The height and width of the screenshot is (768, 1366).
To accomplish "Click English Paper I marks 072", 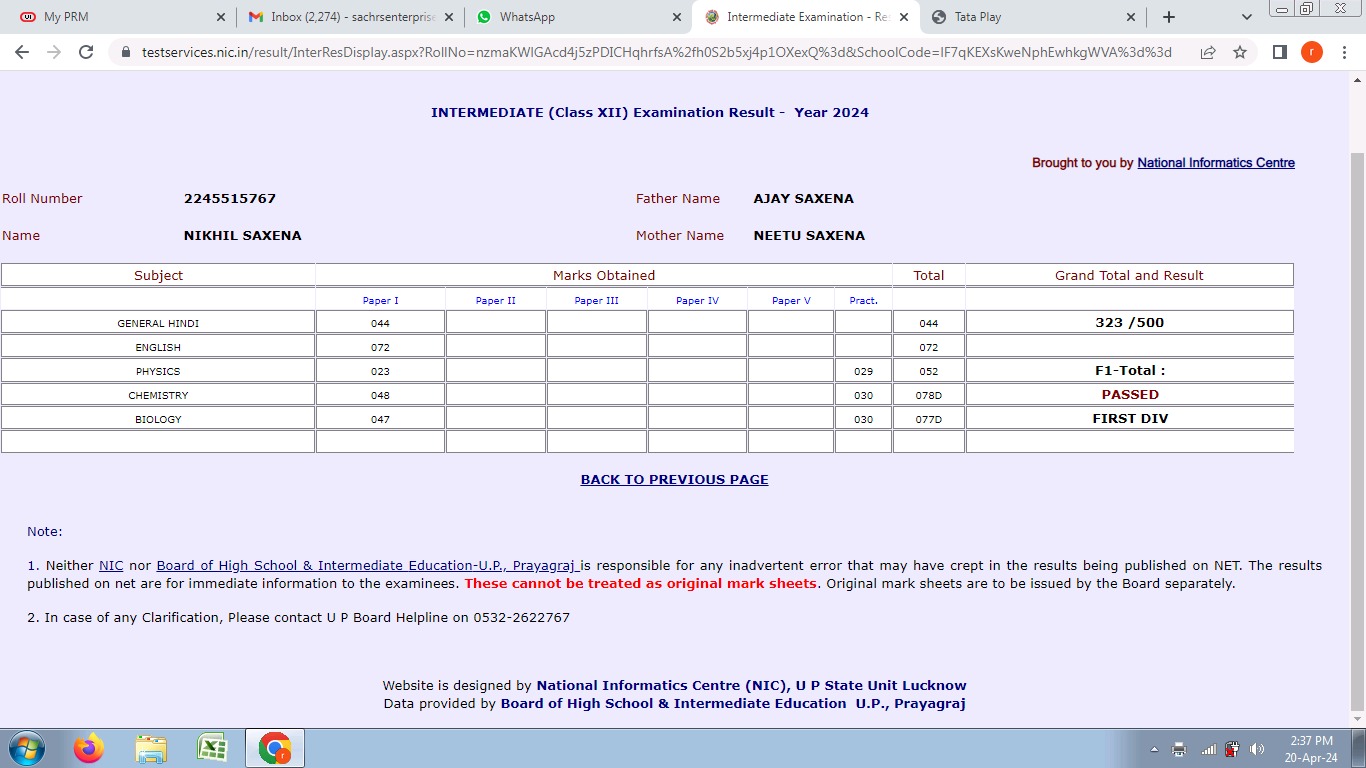I will [380, 348].
